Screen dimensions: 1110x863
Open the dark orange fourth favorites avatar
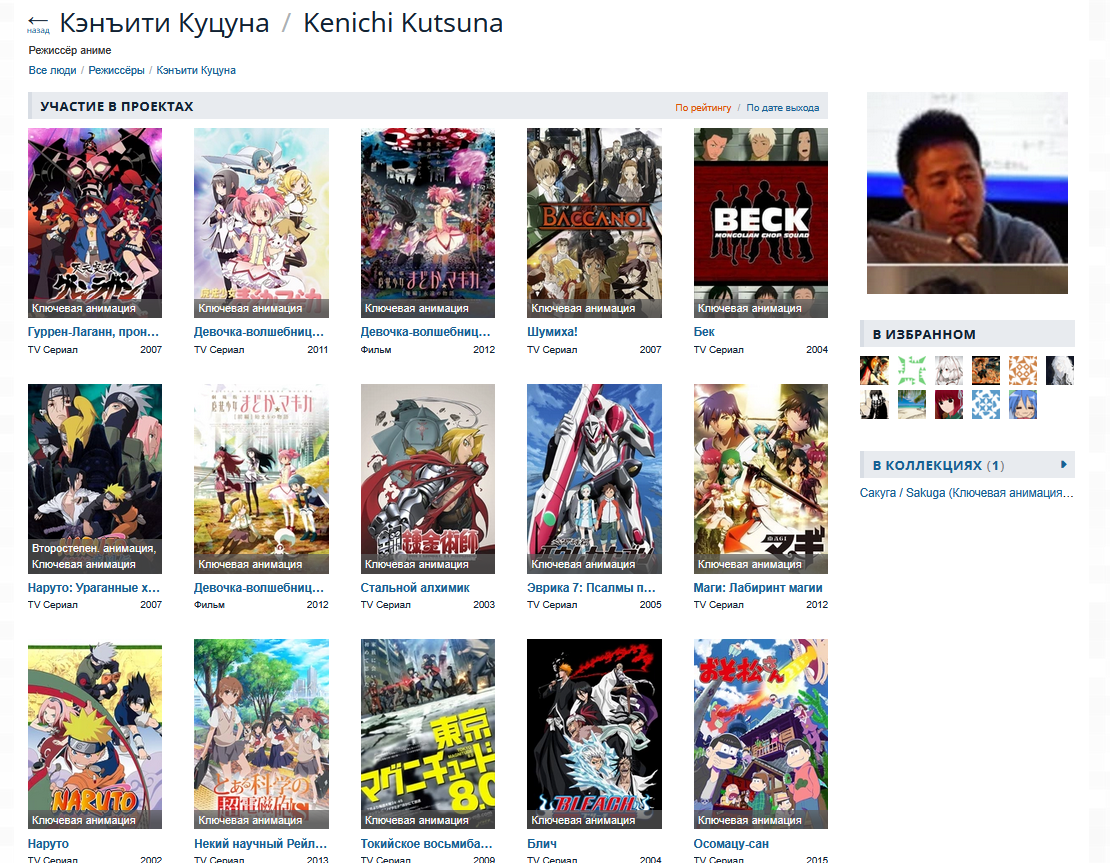point(985,370)
